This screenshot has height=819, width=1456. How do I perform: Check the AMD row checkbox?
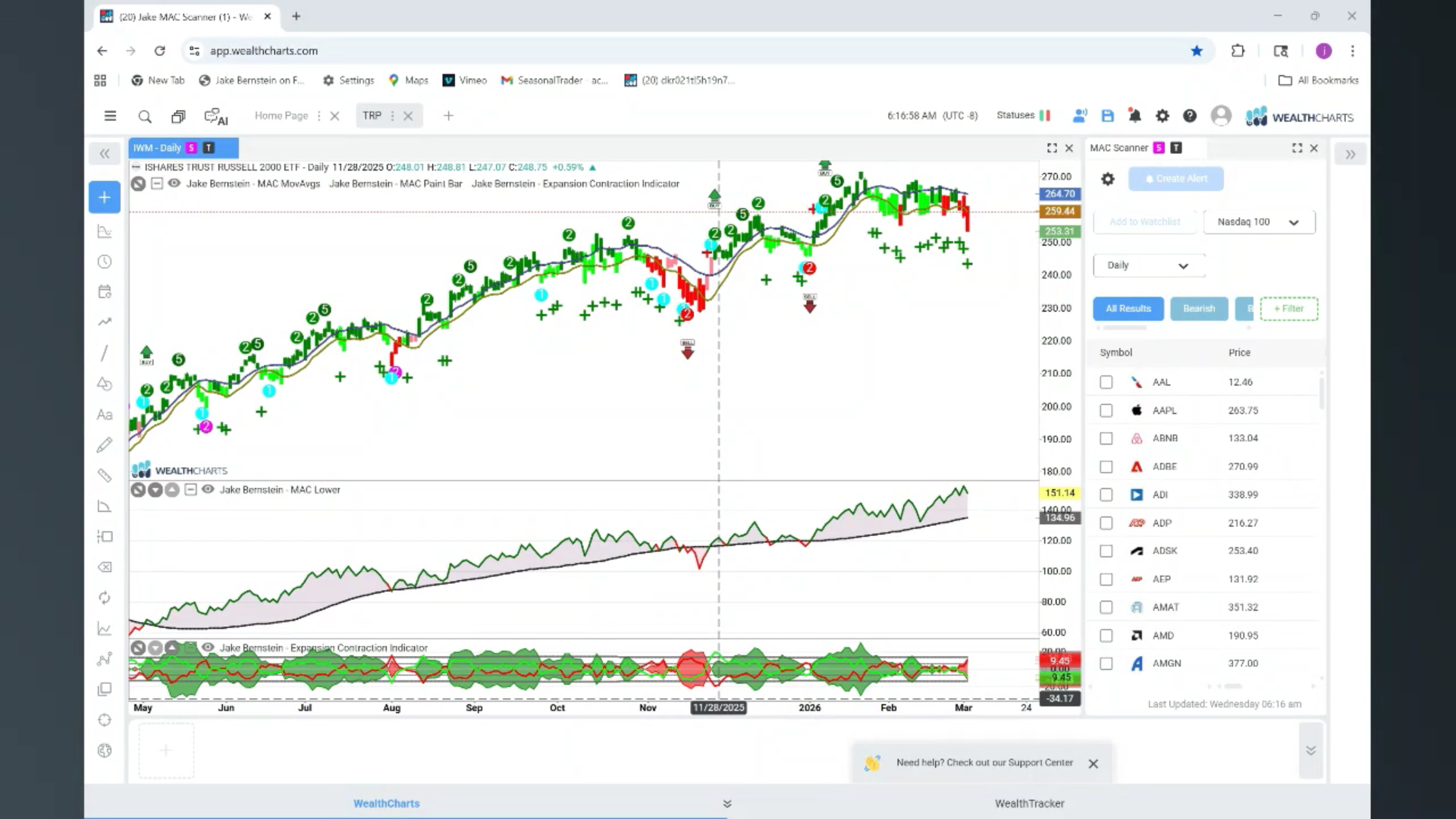(x=1106, y=635)
